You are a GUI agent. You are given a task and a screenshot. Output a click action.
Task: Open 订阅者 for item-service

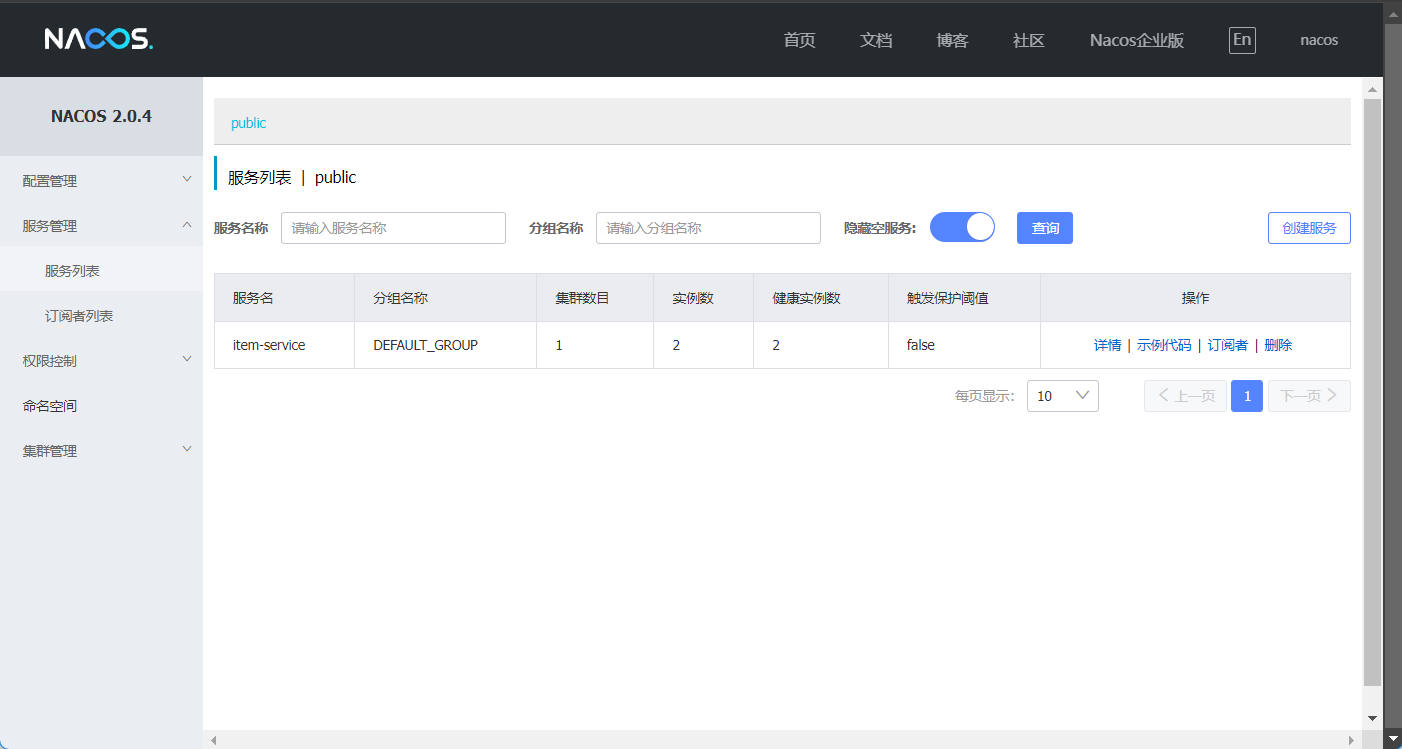point(1228,345)
